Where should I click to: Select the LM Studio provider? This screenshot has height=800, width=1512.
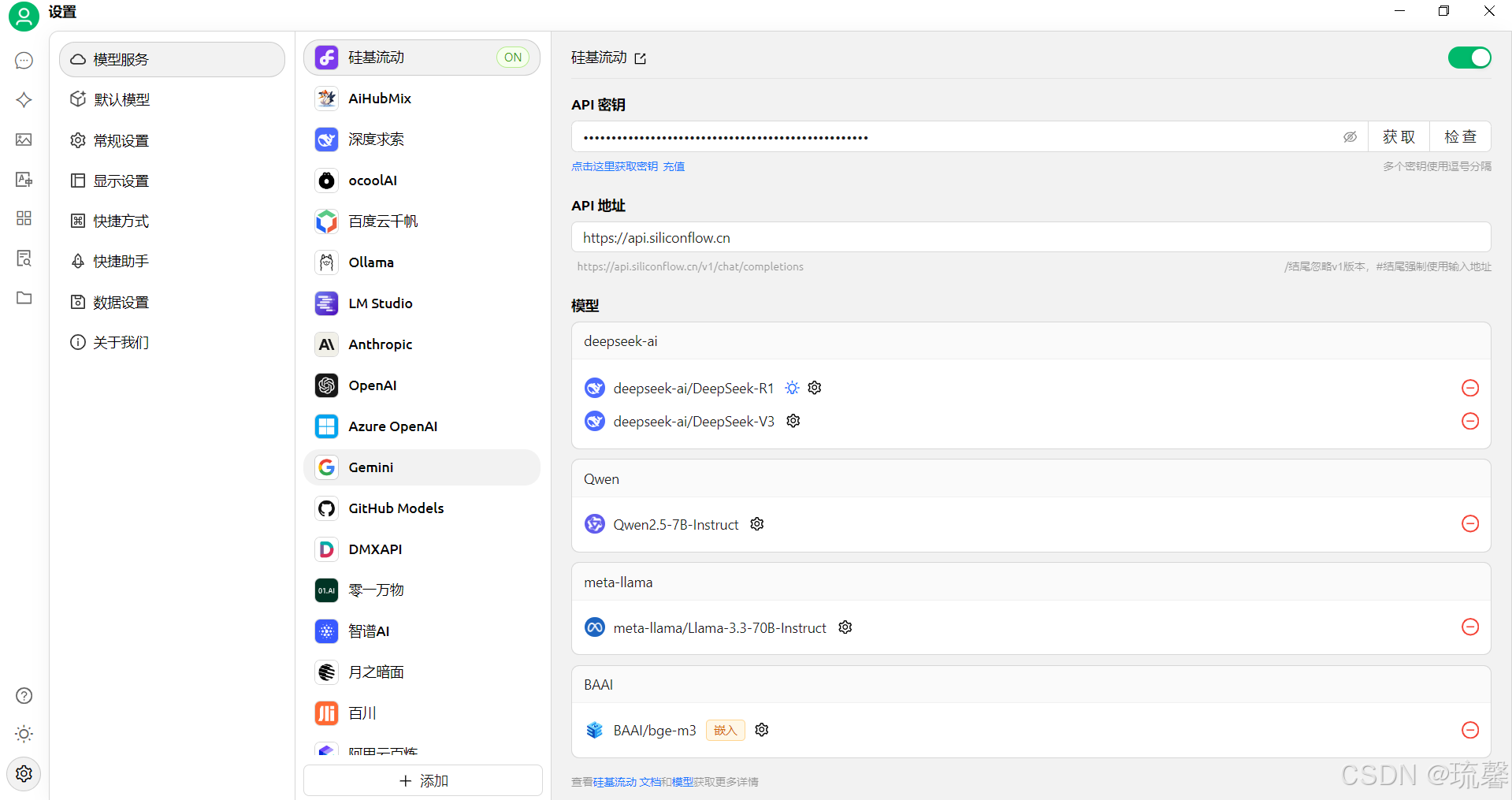[x=422, y=303]
